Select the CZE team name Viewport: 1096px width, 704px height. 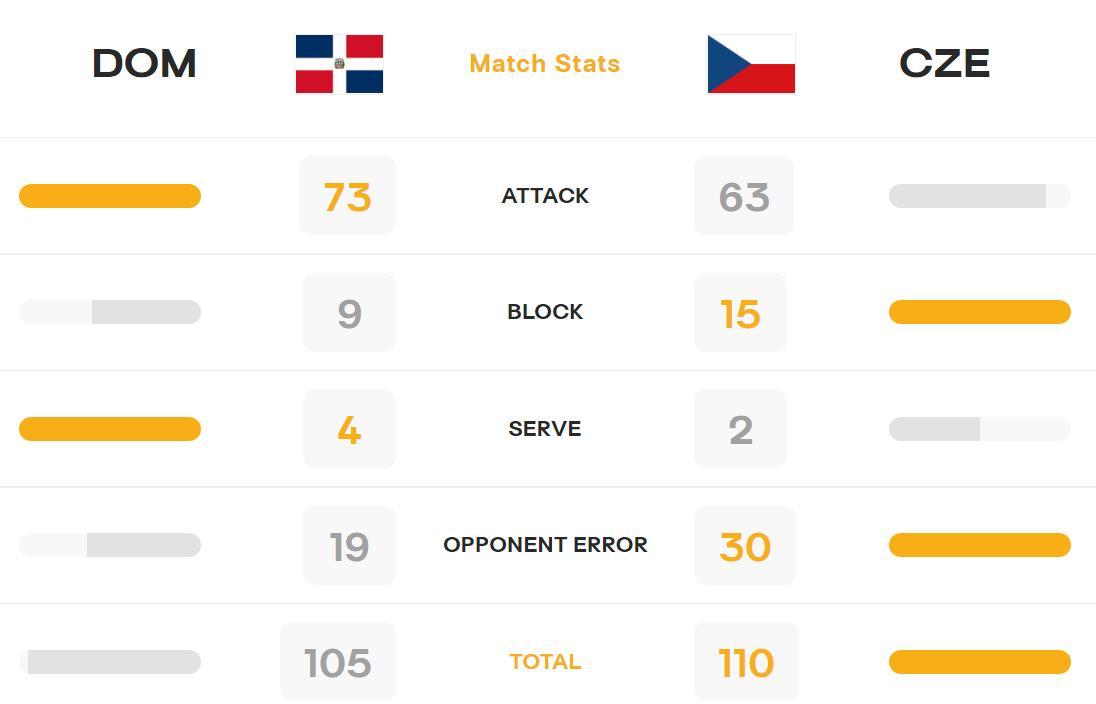[944, 64]
